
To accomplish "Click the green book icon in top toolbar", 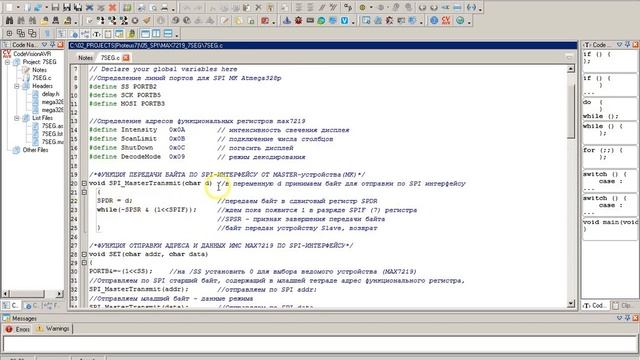I will pyautogui.click(x=127, y=7).
